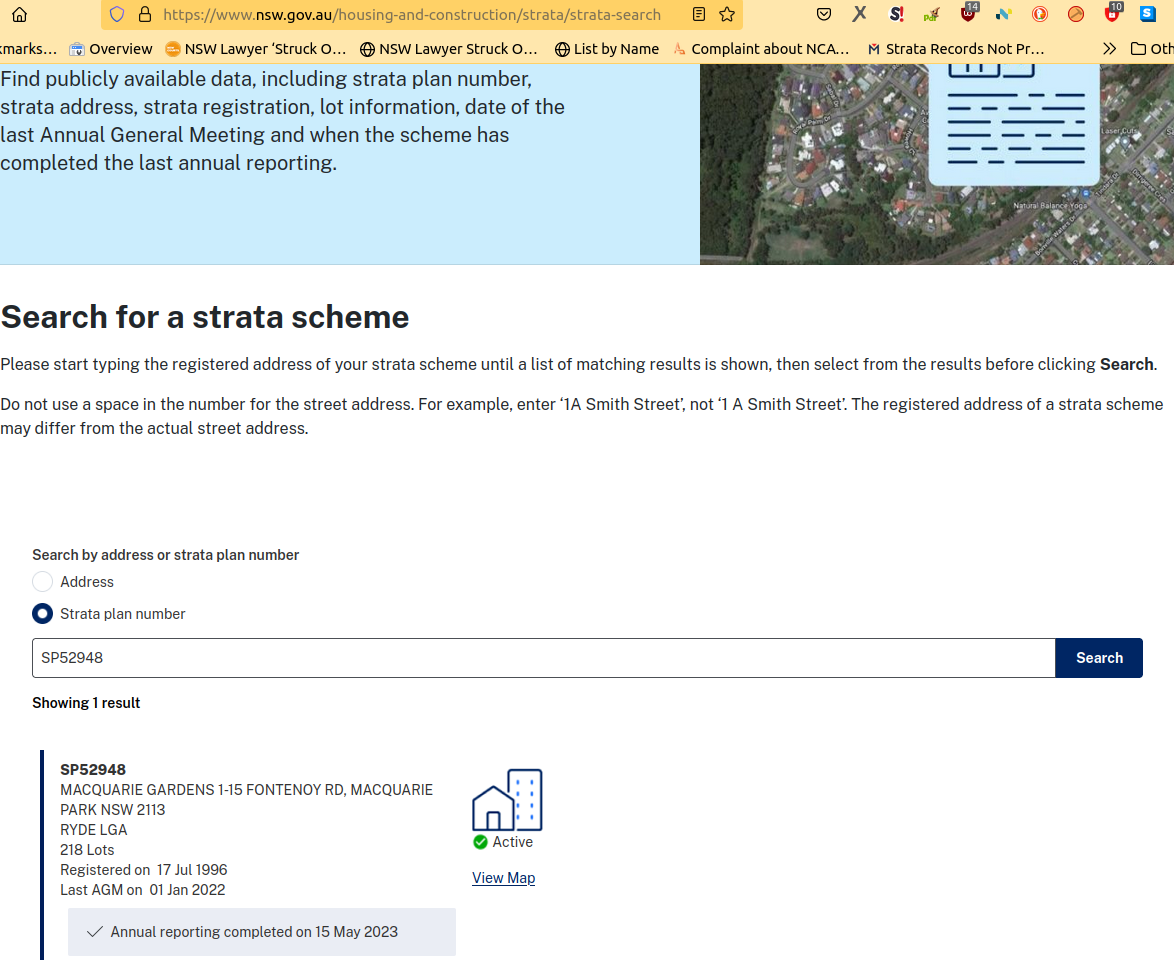
Task: Click the '218 Lots' text
Action: coord(88,850)
